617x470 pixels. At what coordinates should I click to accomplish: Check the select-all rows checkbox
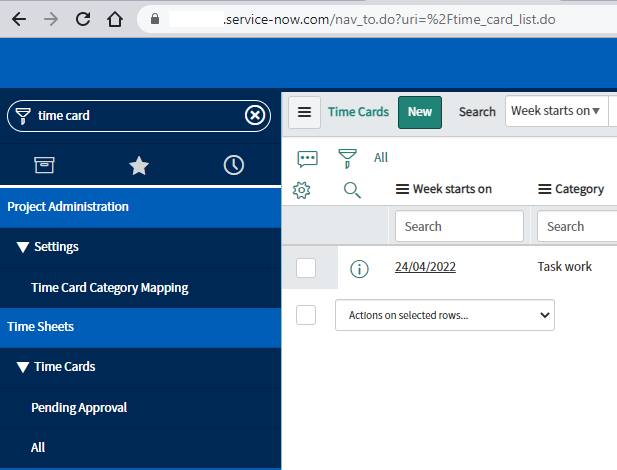point(306,315)
